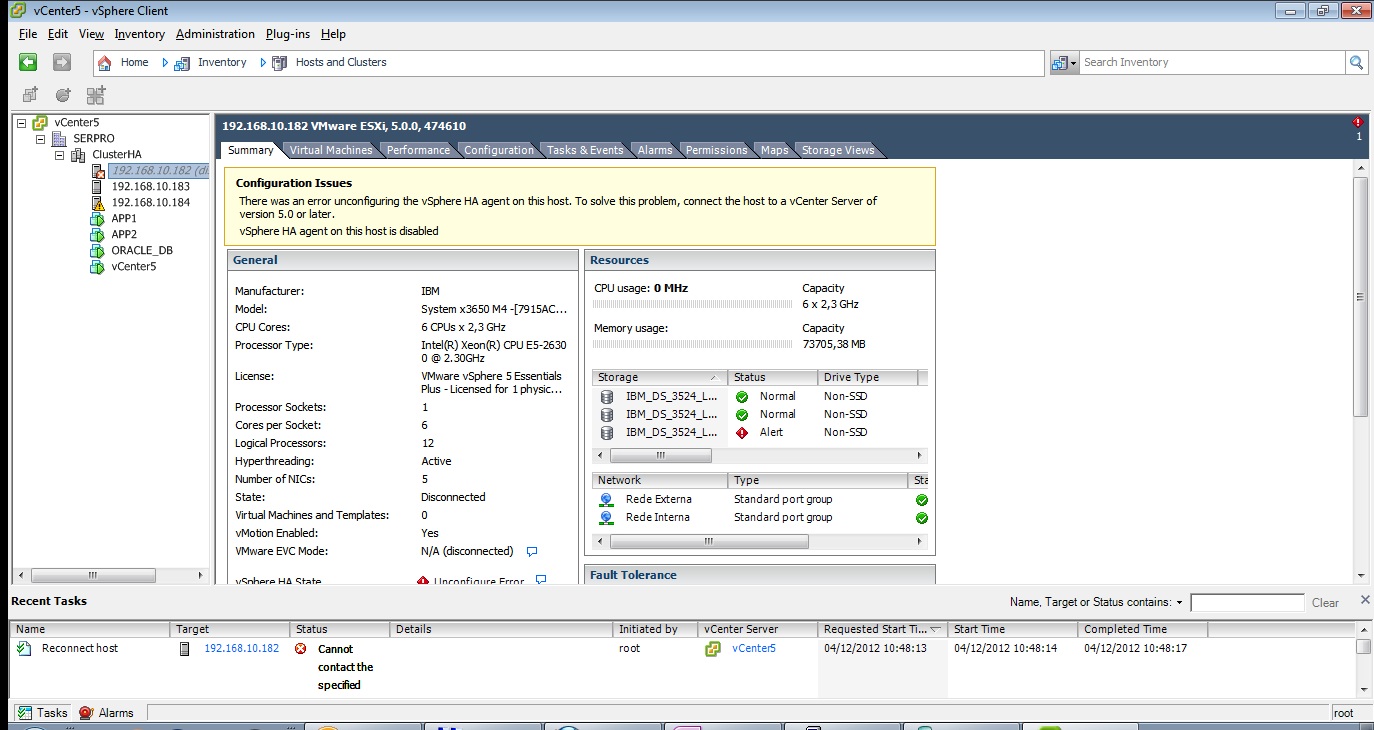Viewport: 1374px width, 730px height.
Task: Switch to the Performance tab
Action: pyautogui.click(x=418, y=150)
